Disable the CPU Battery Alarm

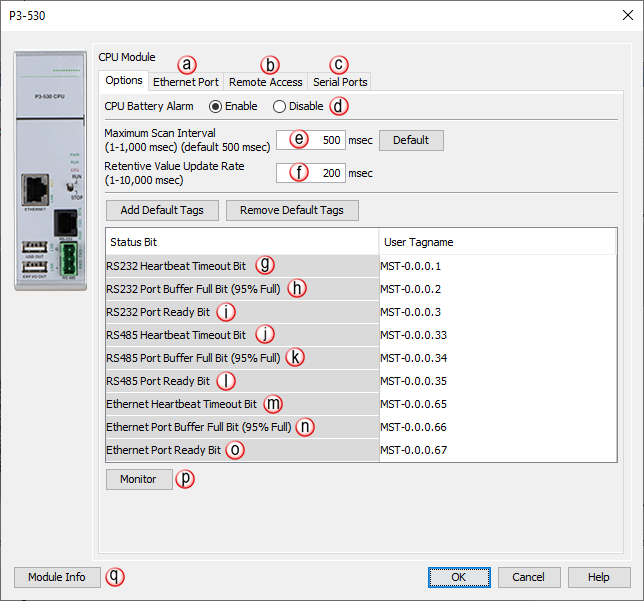280,106
